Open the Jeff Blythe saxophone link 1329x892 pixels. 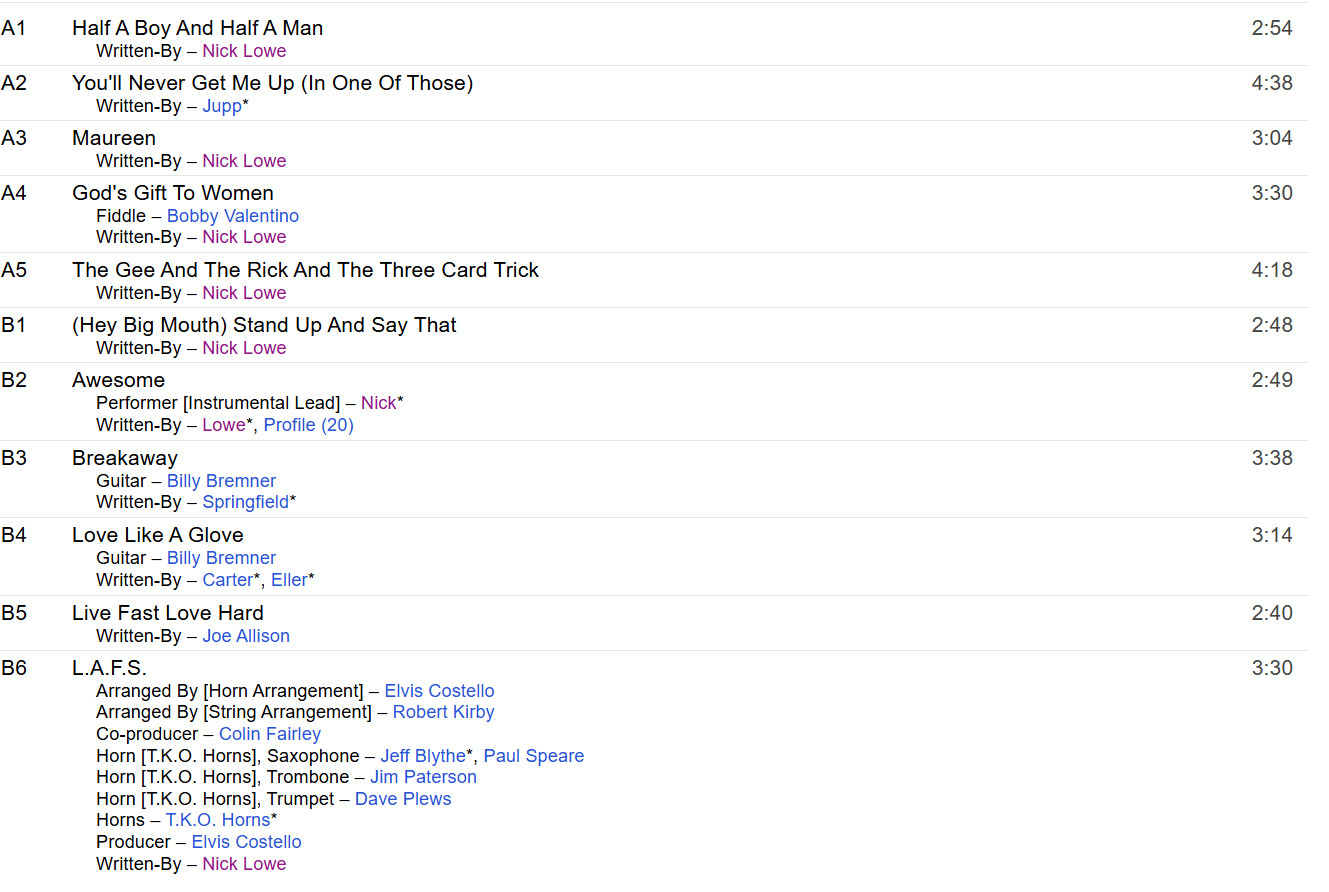point(423,756)
